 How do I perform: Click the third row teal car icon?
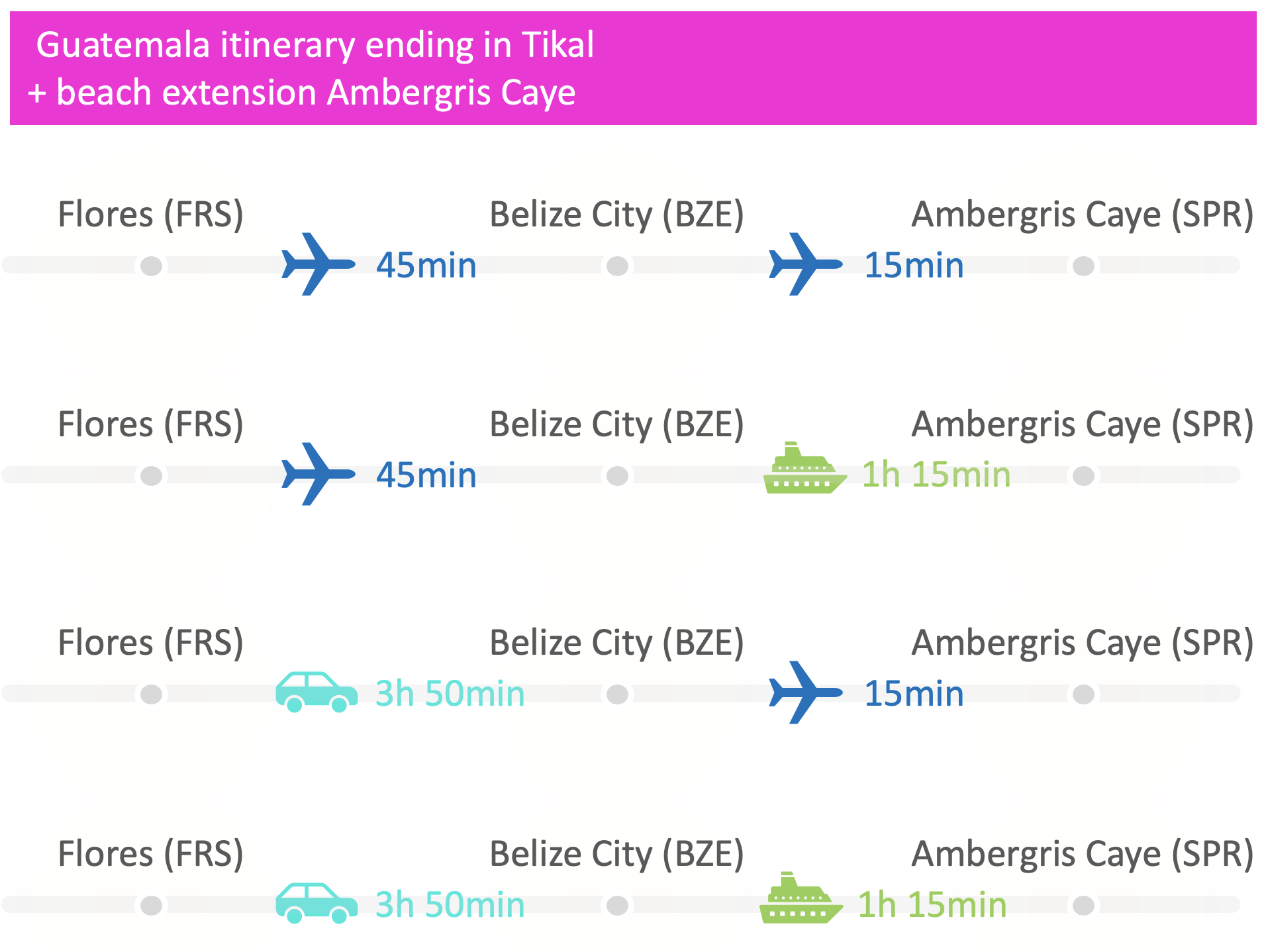(x=316, y=692)
